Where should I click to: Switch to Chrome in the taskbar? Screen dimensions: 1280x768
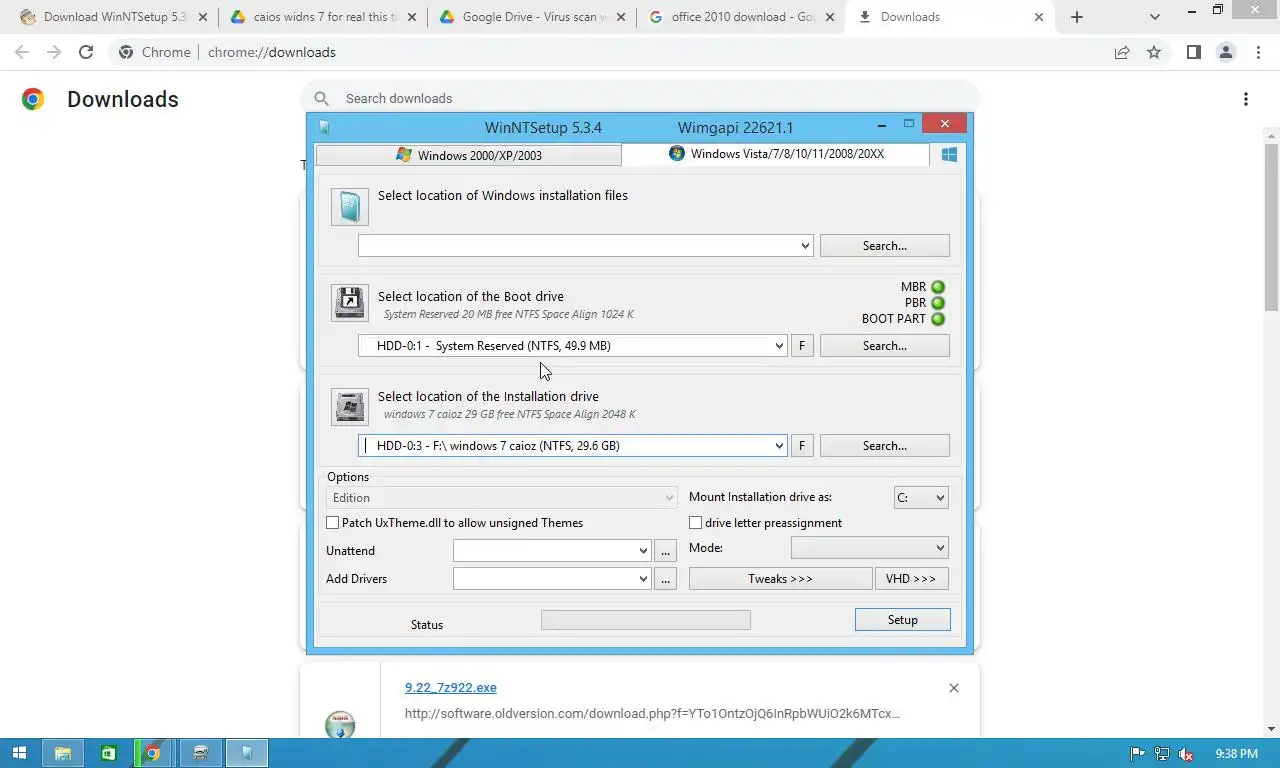pyautogui.click(x=152, y=753)
